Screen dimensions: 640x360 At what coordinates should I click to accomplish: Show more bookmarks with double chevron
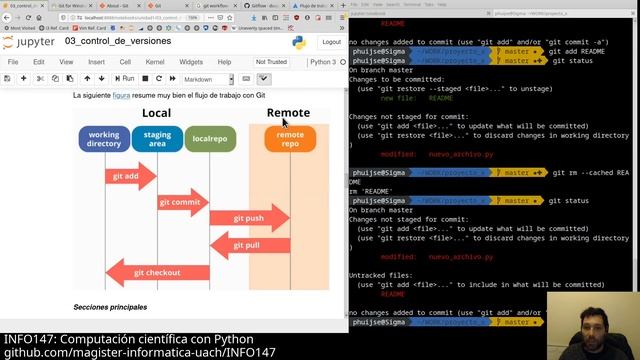pyautogui.click(x=342, y=28)
